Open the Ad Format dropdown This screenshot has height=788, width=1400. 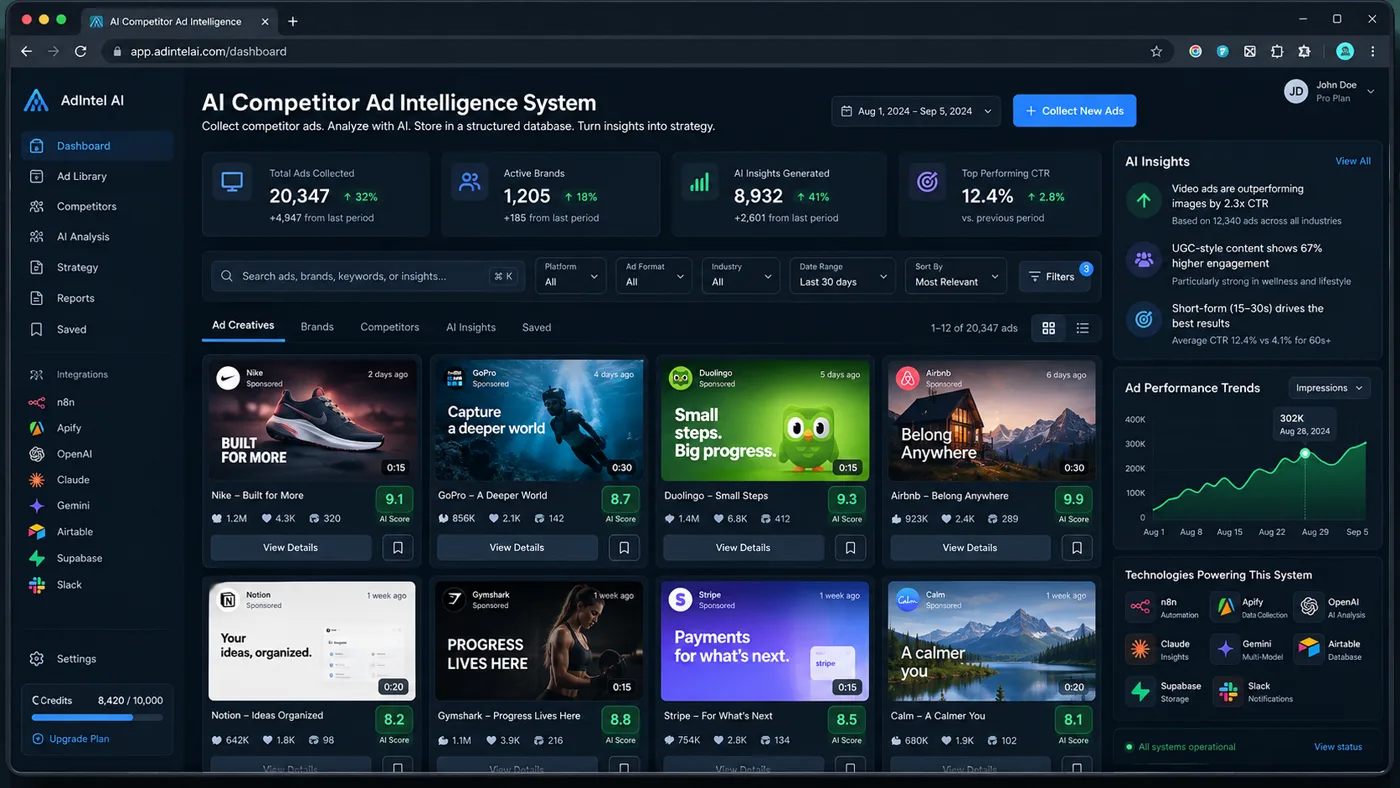pos(654,276)
